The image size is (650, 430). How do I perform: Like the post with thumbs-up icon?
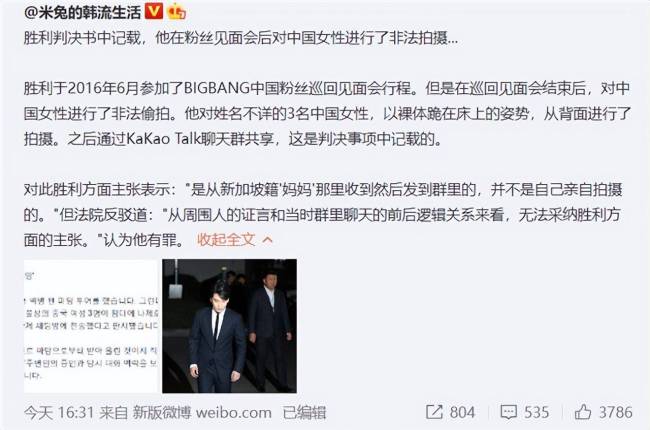click(582, 412)
